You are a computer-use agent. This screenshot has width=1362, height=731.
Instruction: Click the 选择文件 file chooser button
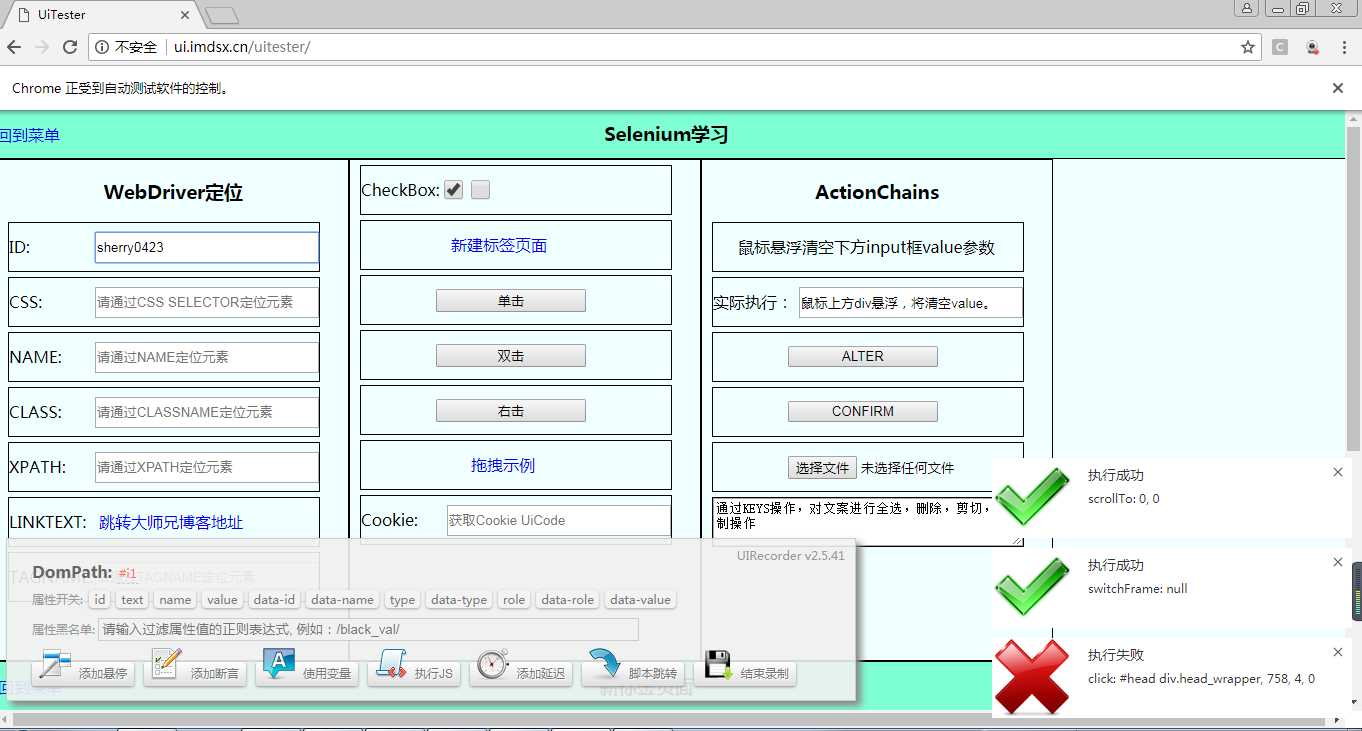[x=822, y=468]
